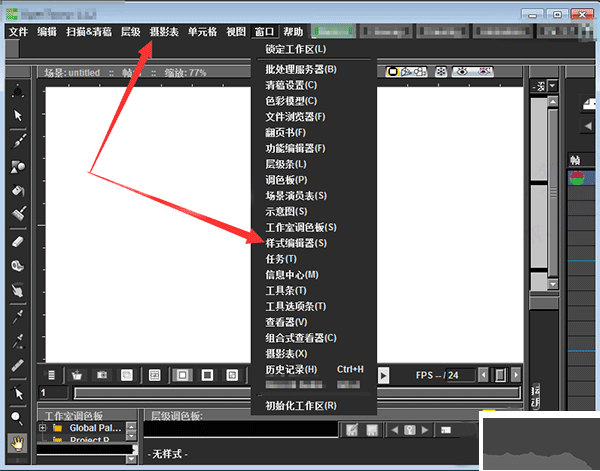Select the Paint Brush tool
600x471 pixels.
click(18, 213)
